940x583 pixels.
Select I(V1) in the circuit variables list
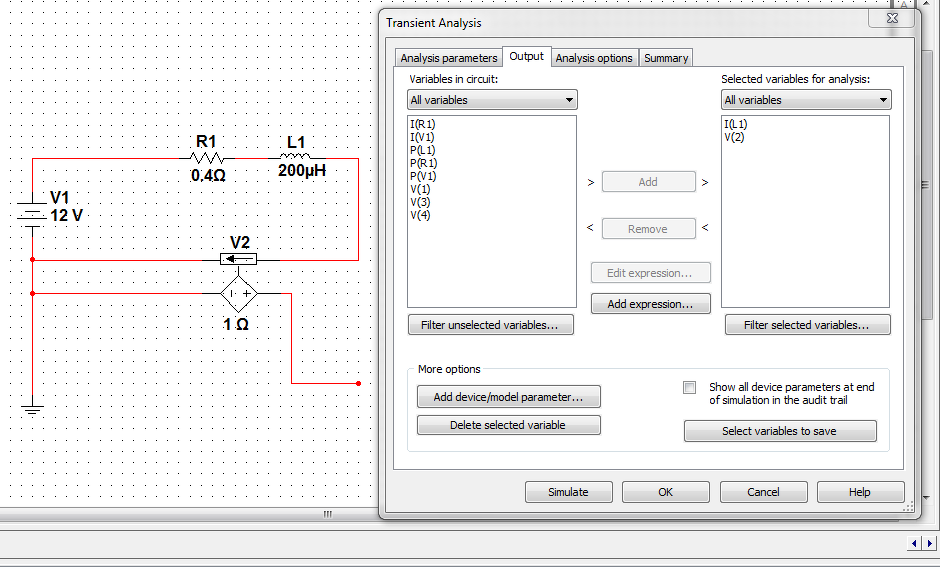[422, 137]
